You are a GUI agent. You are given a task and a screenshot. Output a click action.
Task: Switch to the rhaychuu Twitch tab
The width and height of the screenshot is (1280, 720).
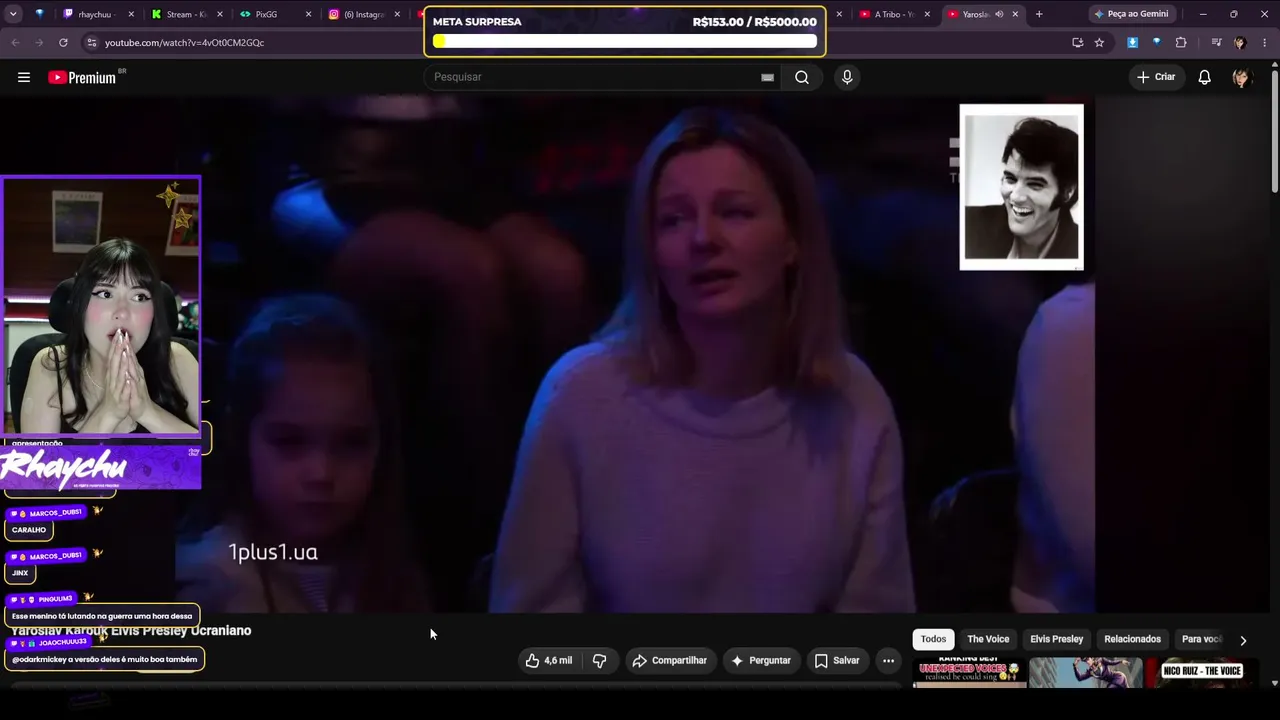(x=96, y=14)
